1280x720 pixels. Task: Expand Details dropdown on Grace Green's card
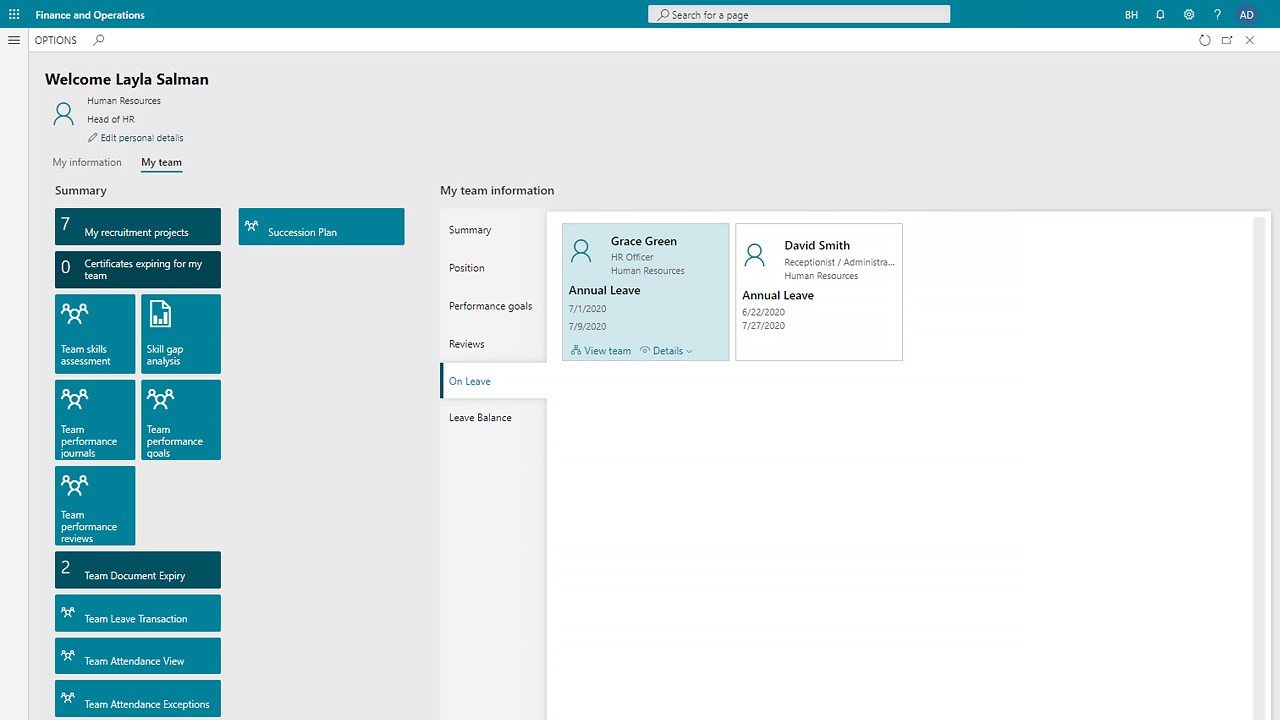pyautogui.click(x=666, y=351)
